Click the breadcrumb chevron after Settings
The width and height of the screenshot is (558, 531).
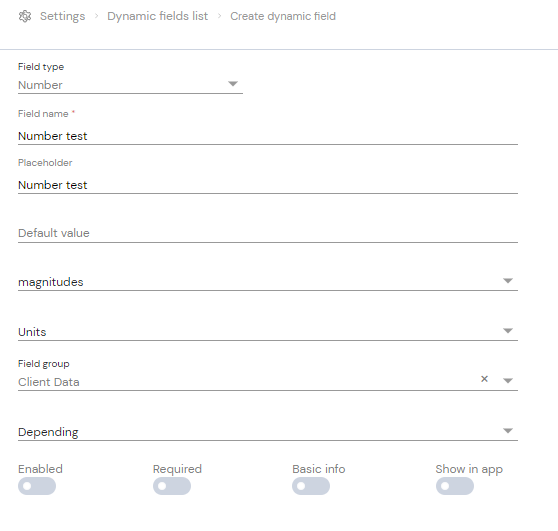click(96, 16)
